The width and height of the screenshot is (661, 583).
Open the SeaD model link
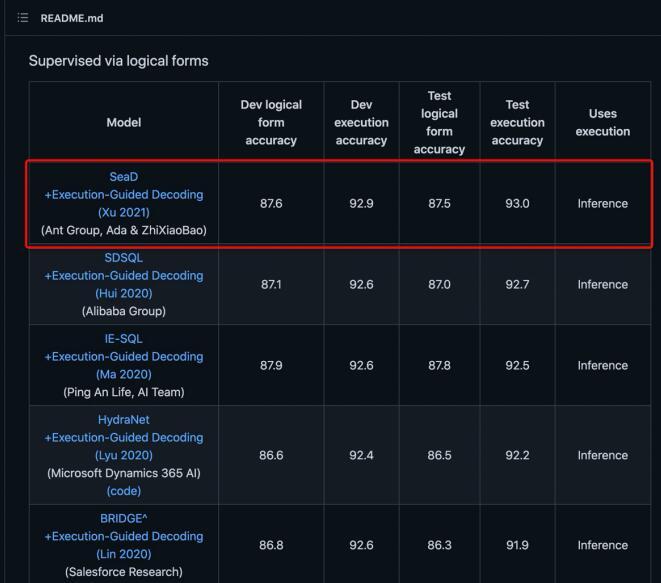[x=124, y=177]
